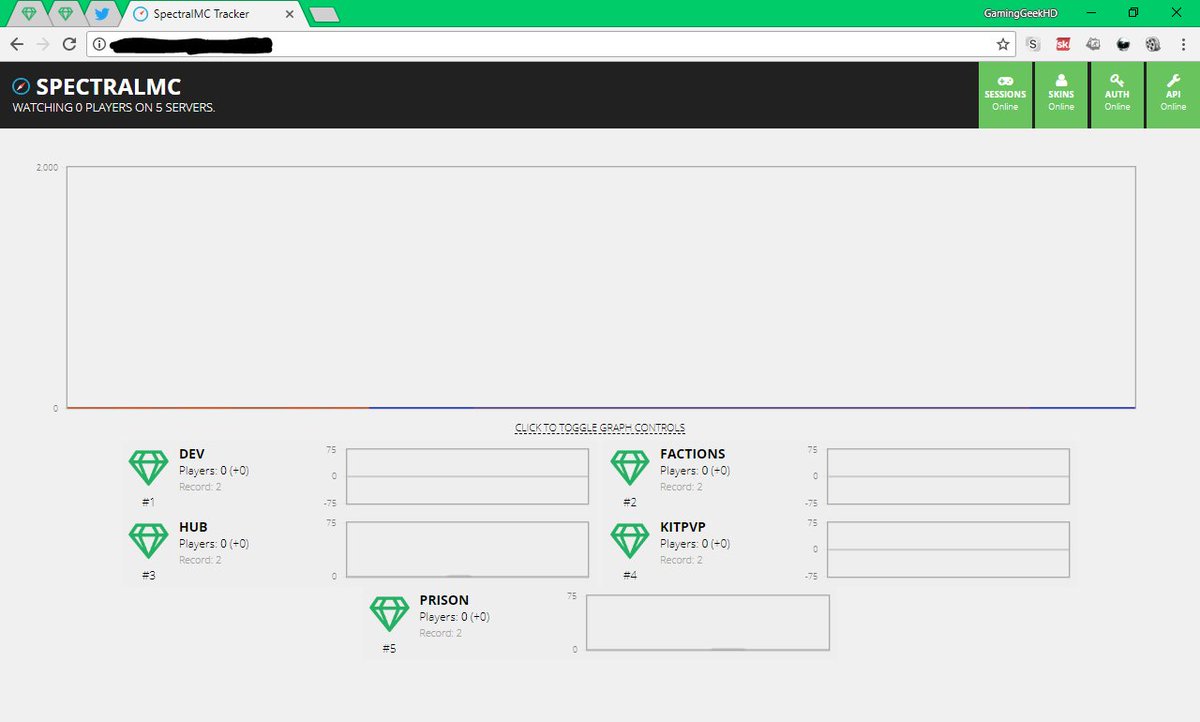1200x722 pixels.
Task: Switch to the SpectralMC Tracker tab
Action: [213, 14]
